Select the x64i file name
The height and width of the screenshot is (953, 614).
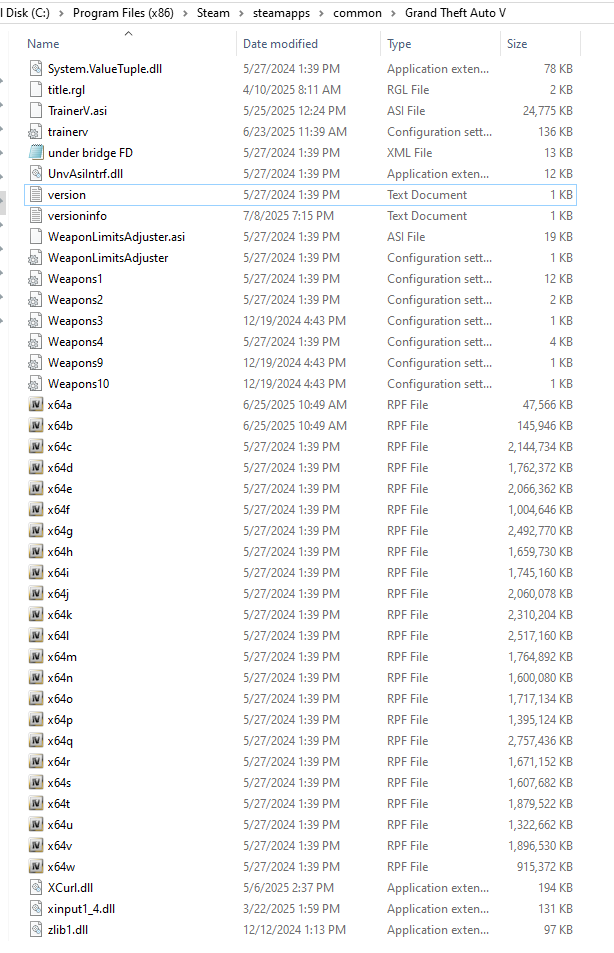(x=58, y=573)
